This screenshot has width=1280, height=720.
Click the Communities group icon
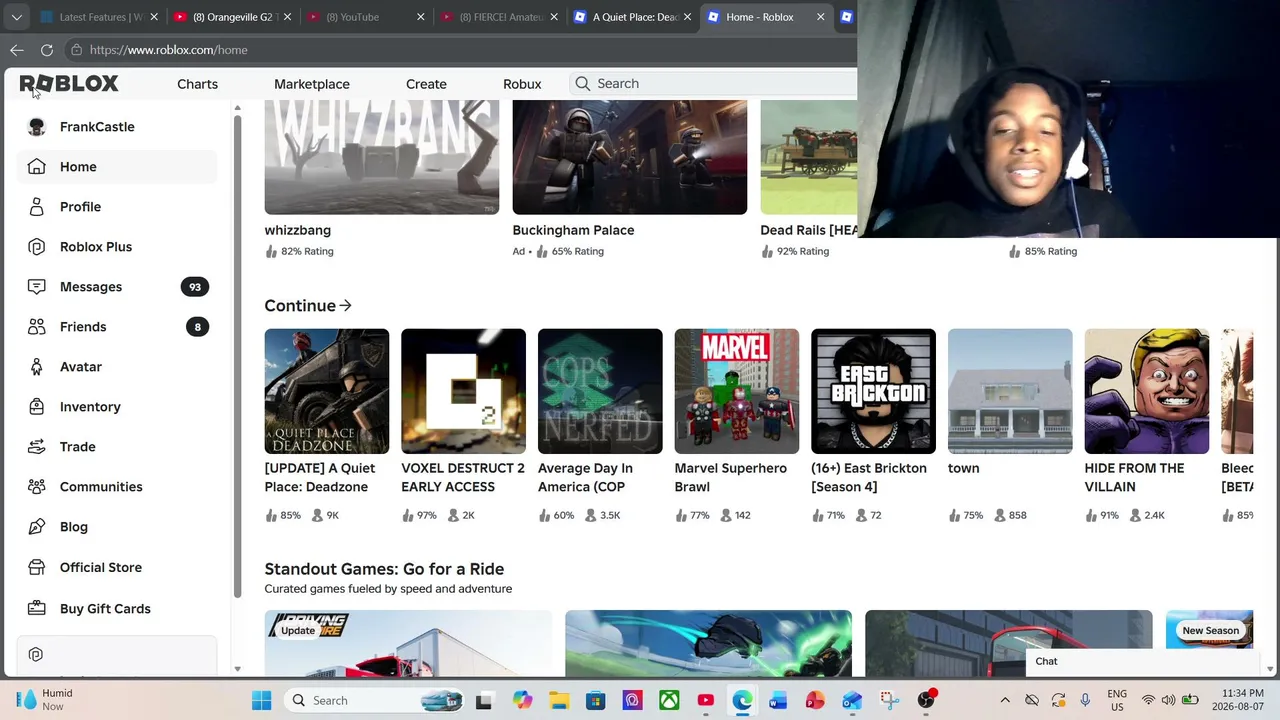coord(37,487)
